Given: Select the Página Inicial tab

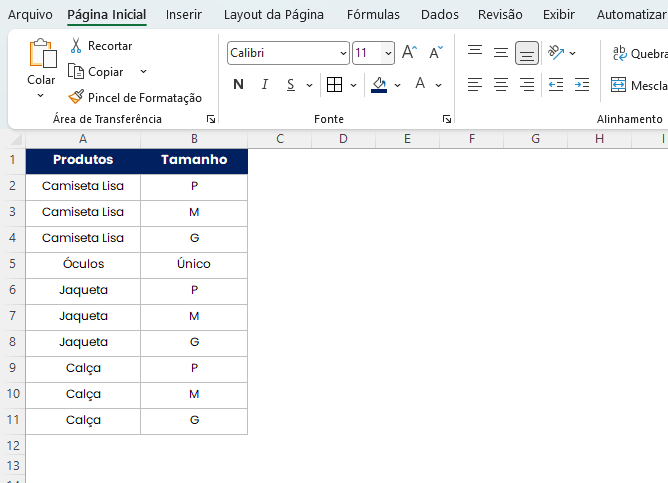Looking at the screenshot, I should tap(107, 14).
